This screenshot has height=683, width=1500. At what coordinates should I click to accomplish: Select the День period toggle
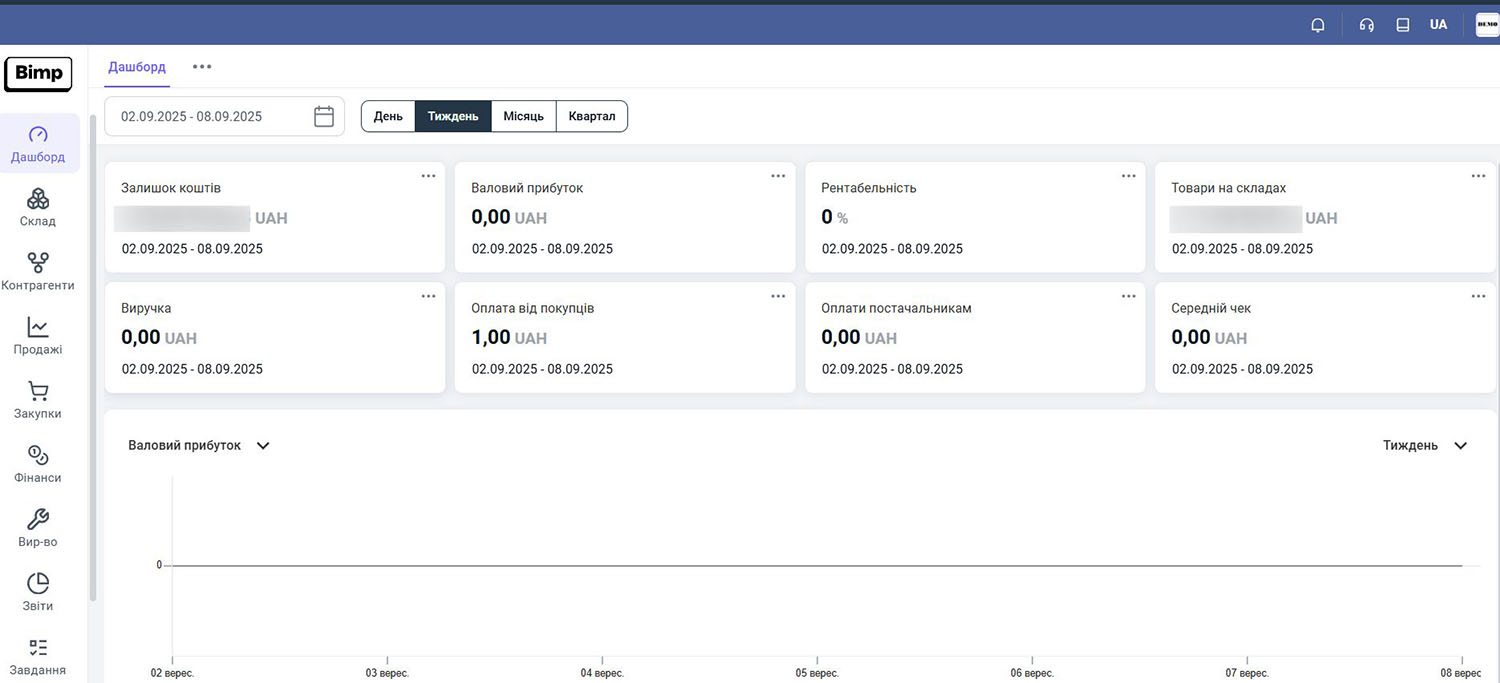pos(388,116)
